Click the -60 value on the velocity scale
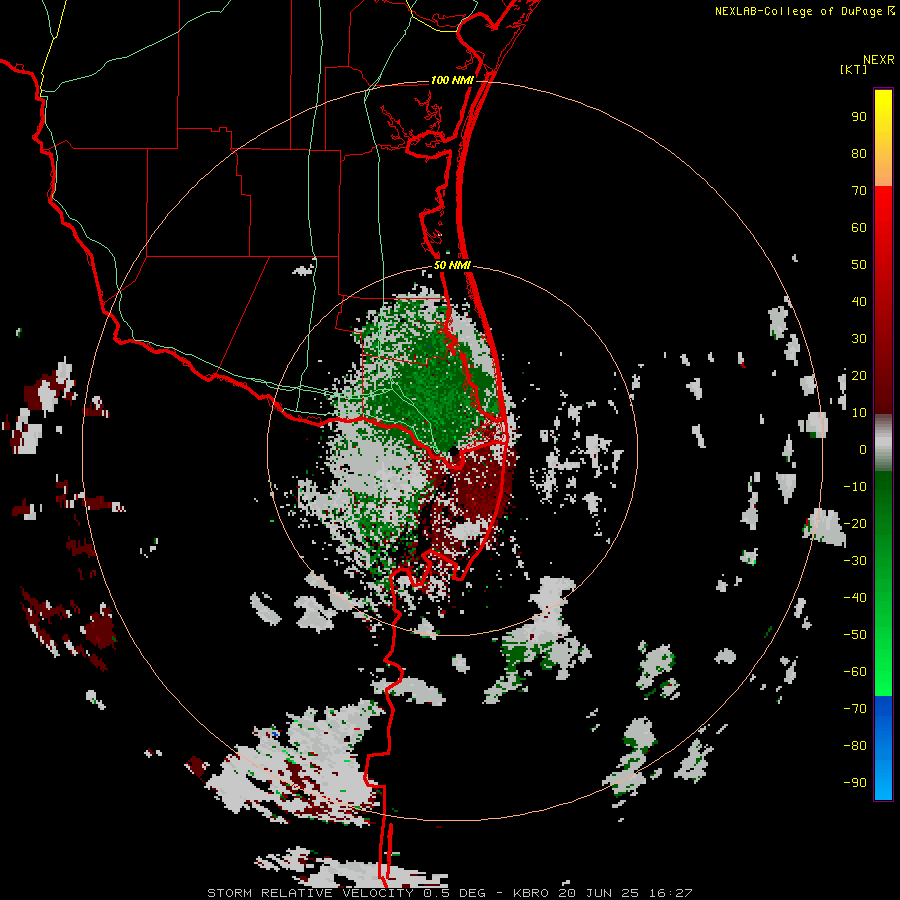This screenshot has height=900, width=900. (x=855, y=672)
